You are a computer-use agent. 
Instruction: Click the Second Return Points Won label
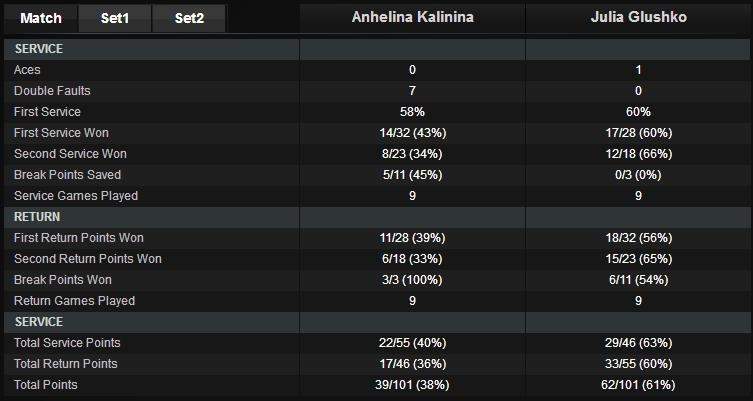coord(88,259)
